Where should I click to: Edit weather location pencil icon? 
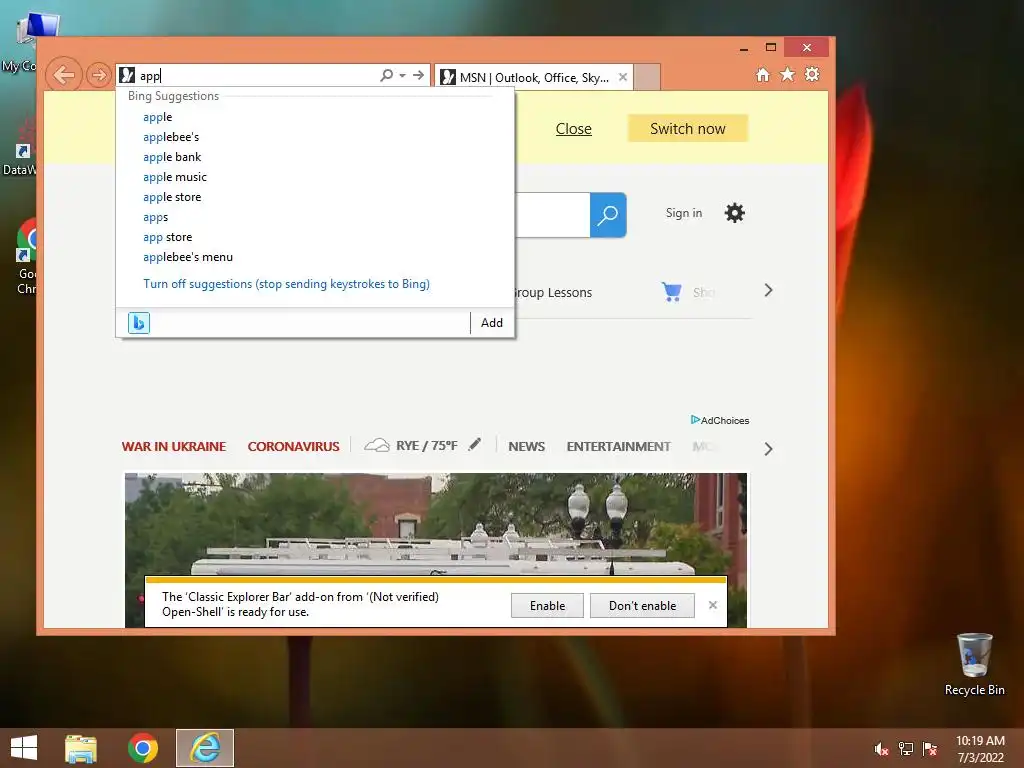[x=475, y=445]
